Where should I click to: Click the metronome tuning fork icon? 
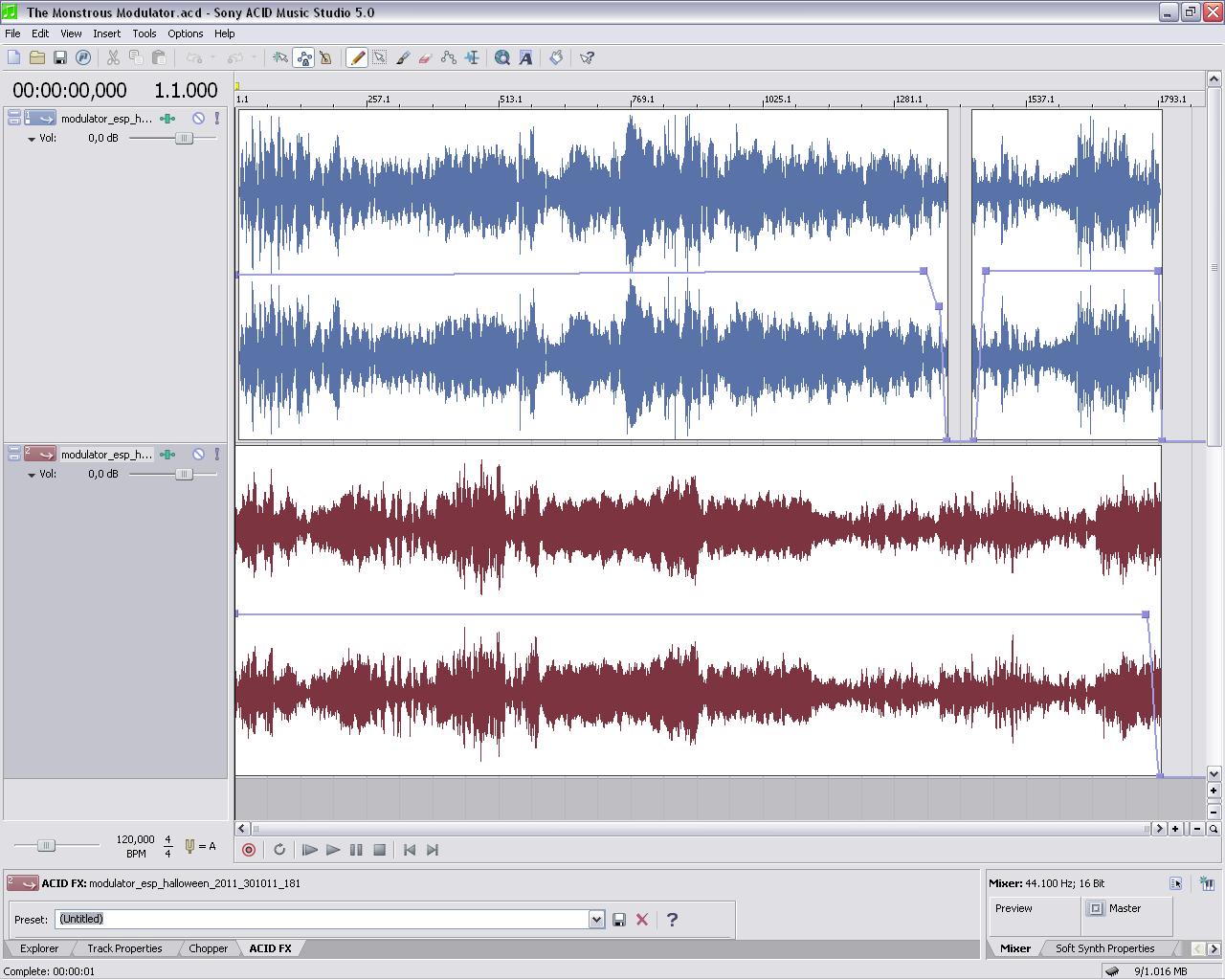click(189, 846)
